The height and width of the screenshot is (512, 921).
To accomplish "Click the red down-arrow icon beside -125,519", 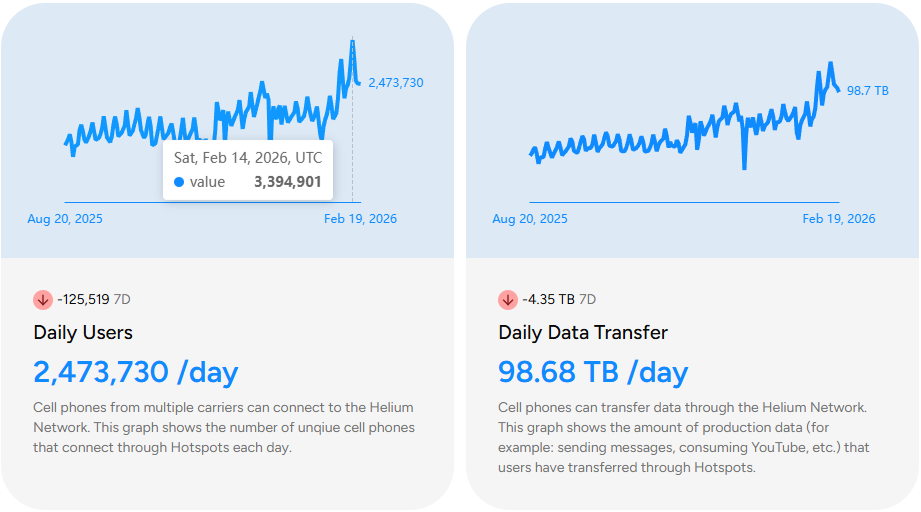I will tap(42, 299).
